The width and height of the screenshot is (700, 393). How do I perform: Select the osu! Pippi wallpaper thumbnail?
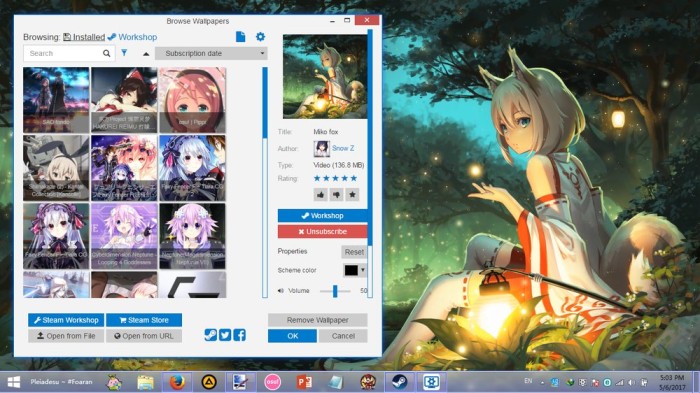click(x=192, y=100)
